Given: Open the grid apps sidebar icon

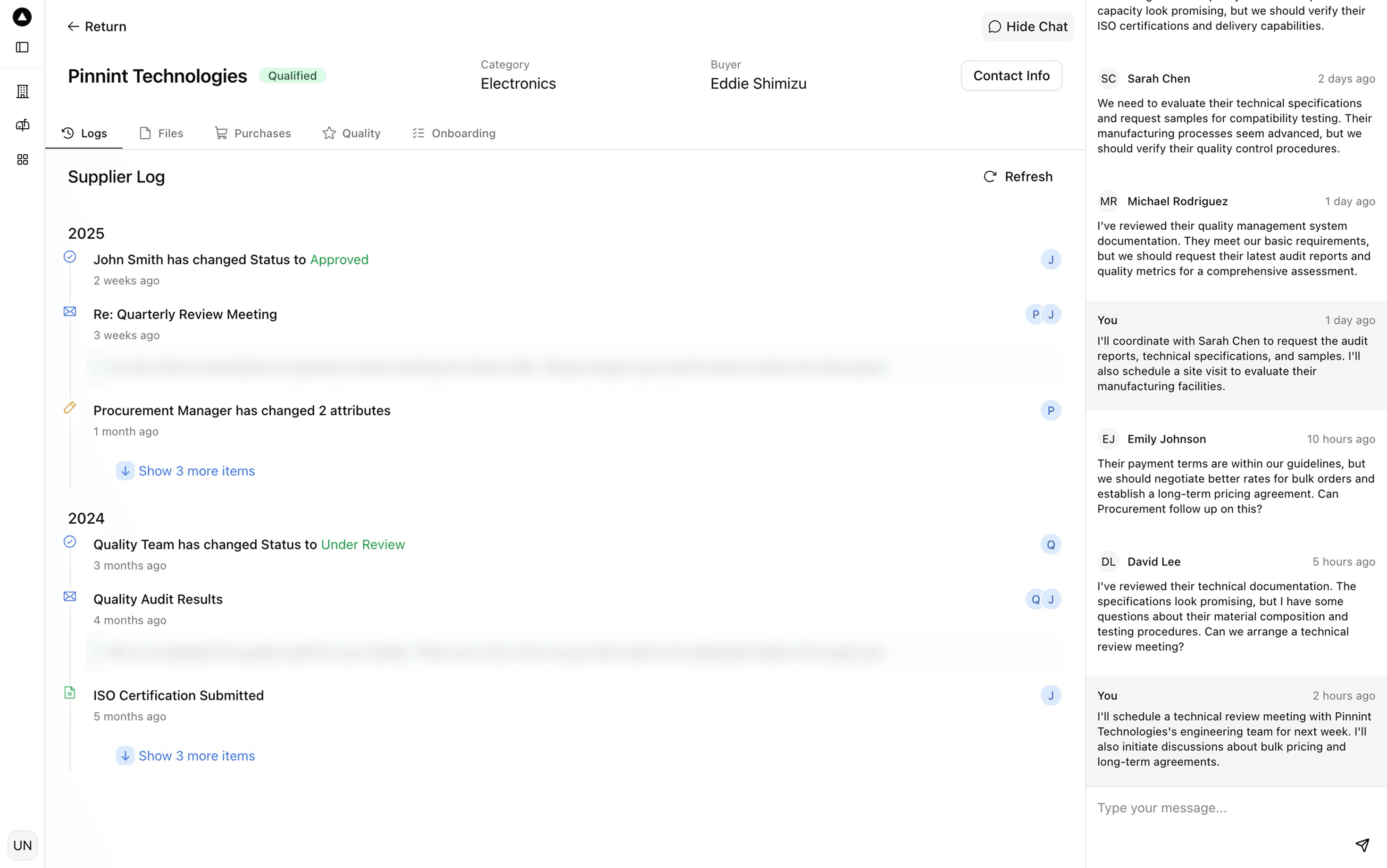Looking at the screenshot, I should pyautogui.click(x=22, y=159).
